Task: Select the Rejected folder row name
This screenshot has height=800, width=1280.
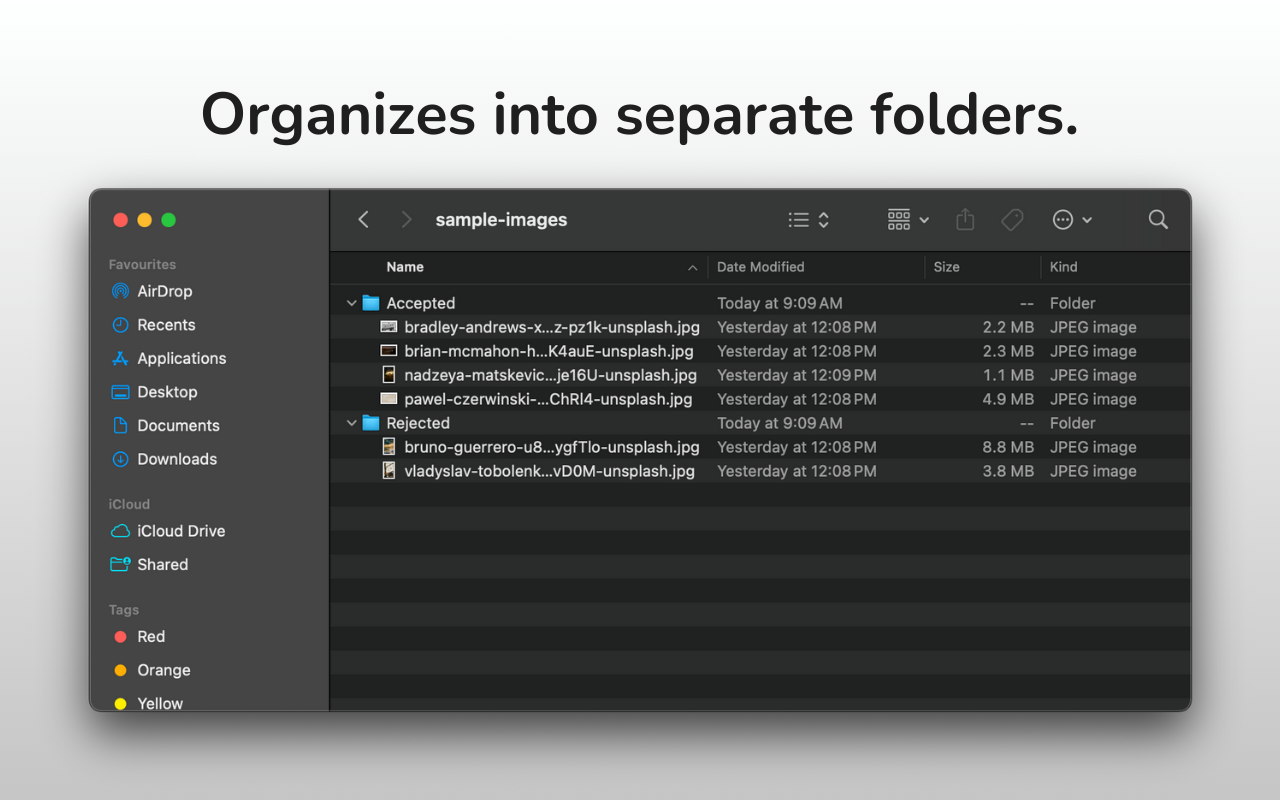Action: [418, 423]
